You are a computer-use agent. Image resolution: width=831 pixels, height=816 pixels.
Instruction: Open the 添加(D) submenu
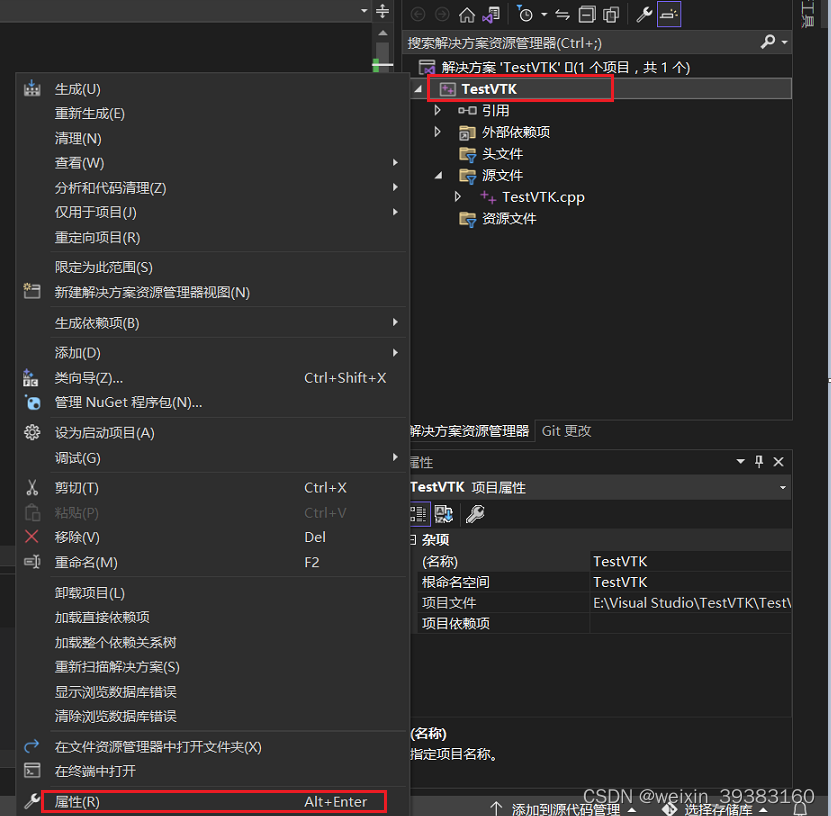pos(212,353)
